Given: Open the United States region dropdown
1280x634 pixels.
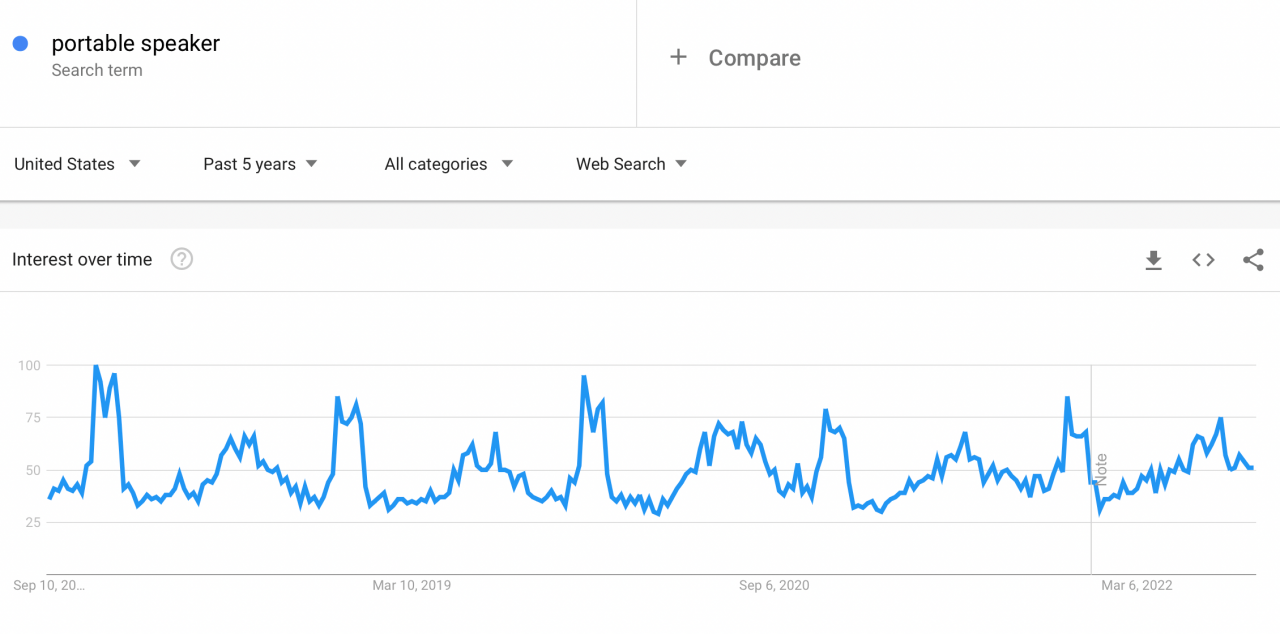Looking at the screenshot, I should click(x=77, y=163).
